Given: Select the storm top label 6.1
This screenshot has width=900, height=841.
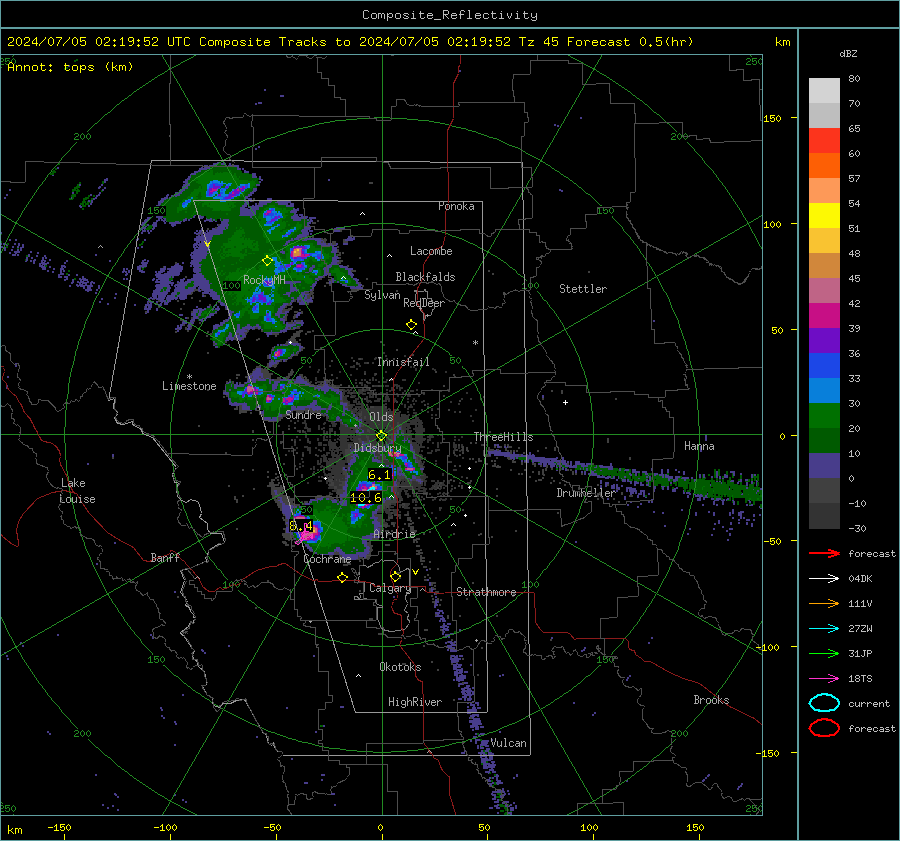Looking at the screenshot, I should pyautogui.click(x=379, y=475).
